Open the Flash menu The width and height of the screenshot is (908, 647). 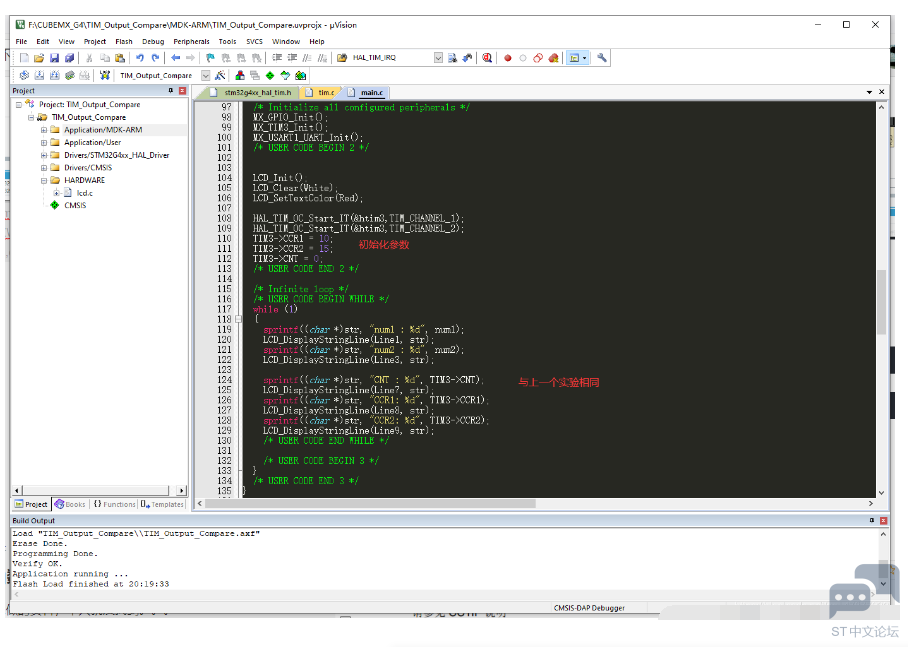pyautogui.click(x=124, y=42)
